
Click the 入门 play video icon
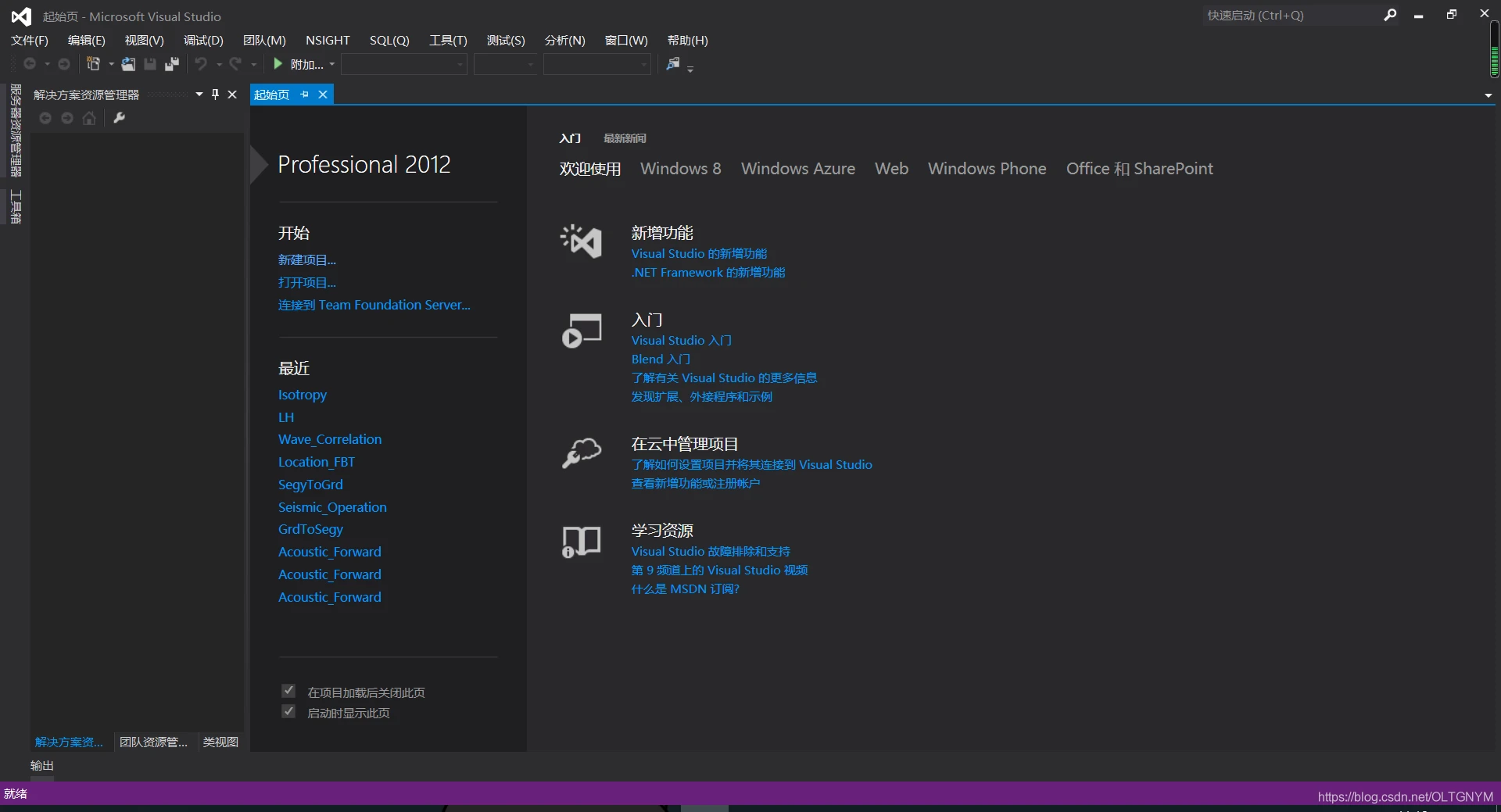[581, 330]
